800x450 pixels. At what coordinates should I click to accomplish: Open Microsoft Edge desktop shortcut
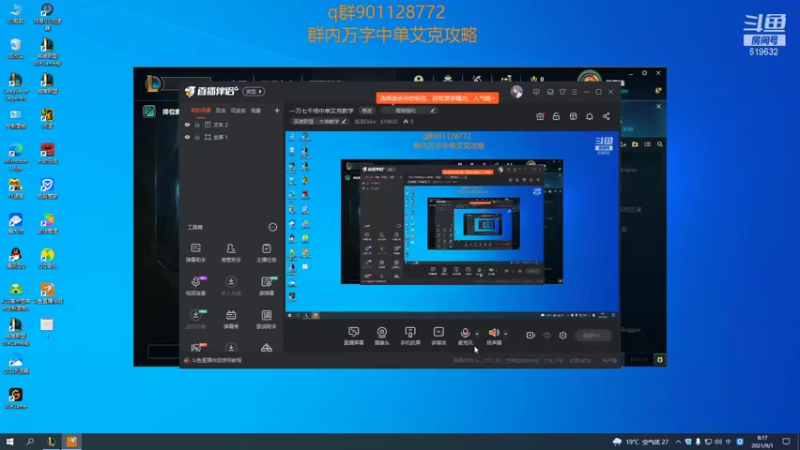pyautogui.click(x=16, y=156)
